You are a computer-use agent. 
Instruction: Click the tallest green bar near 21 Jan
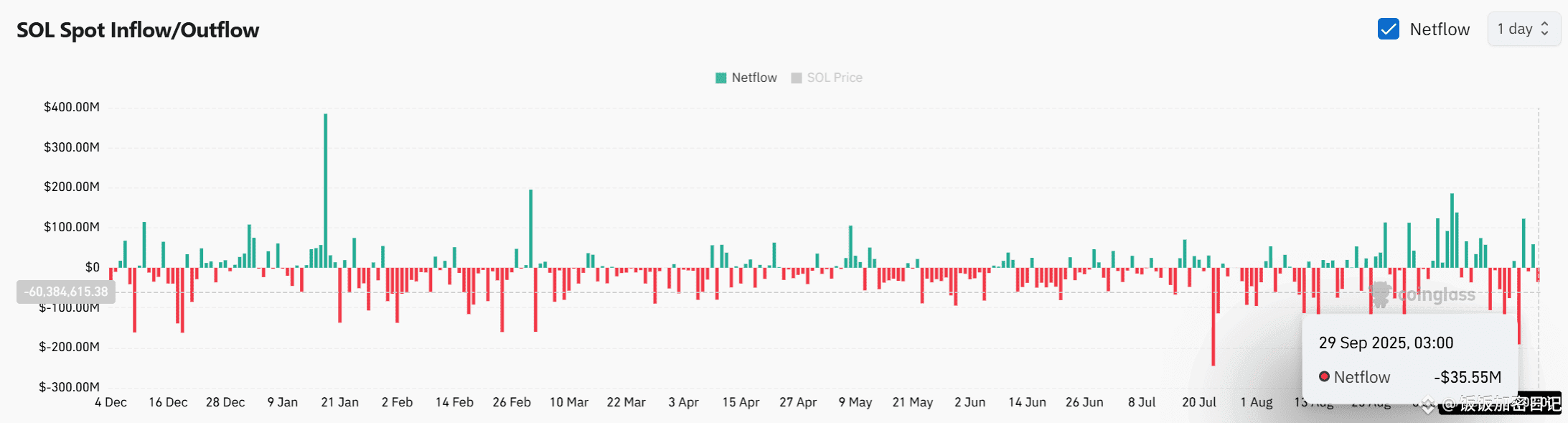pos(326,190)
